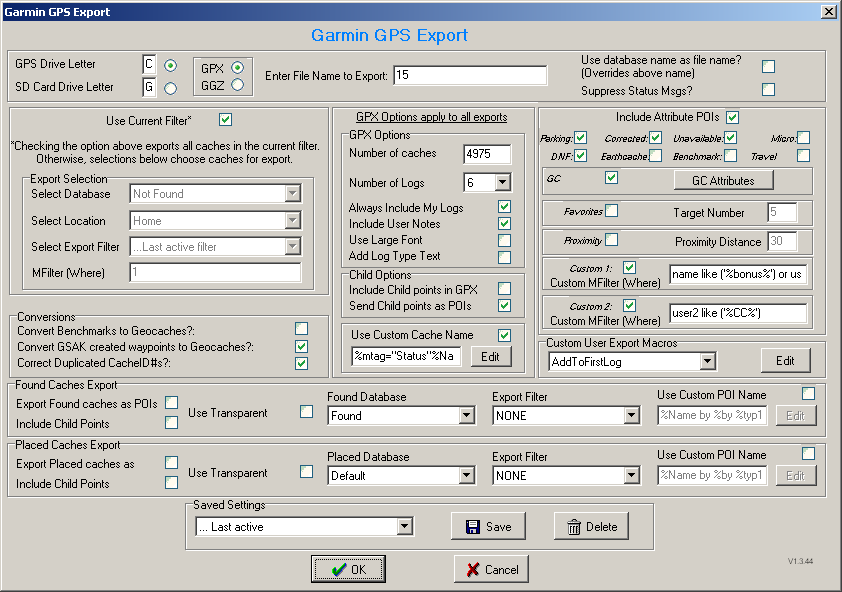Image resolution: width=842 pixels, height=592 pixels.
Task: Enable the Benchmark attribute checkbox
Action: 730,156
